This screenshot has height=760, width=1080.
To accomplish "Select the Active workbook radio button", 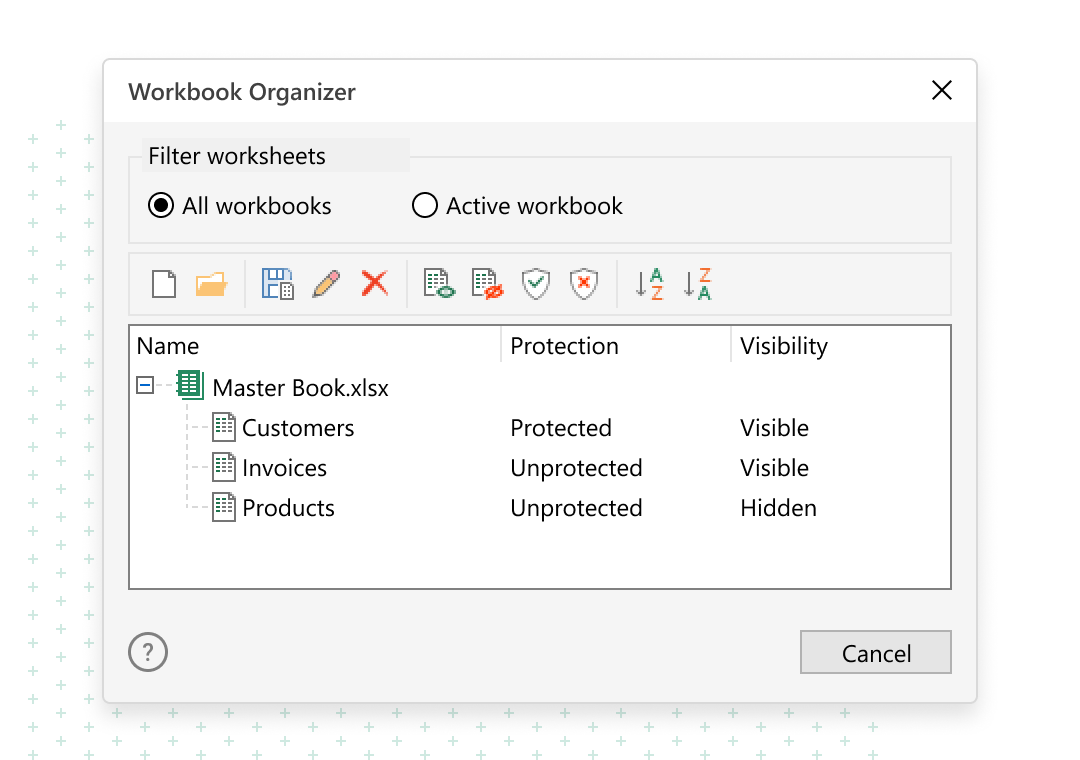I will (x=424, y=205).
